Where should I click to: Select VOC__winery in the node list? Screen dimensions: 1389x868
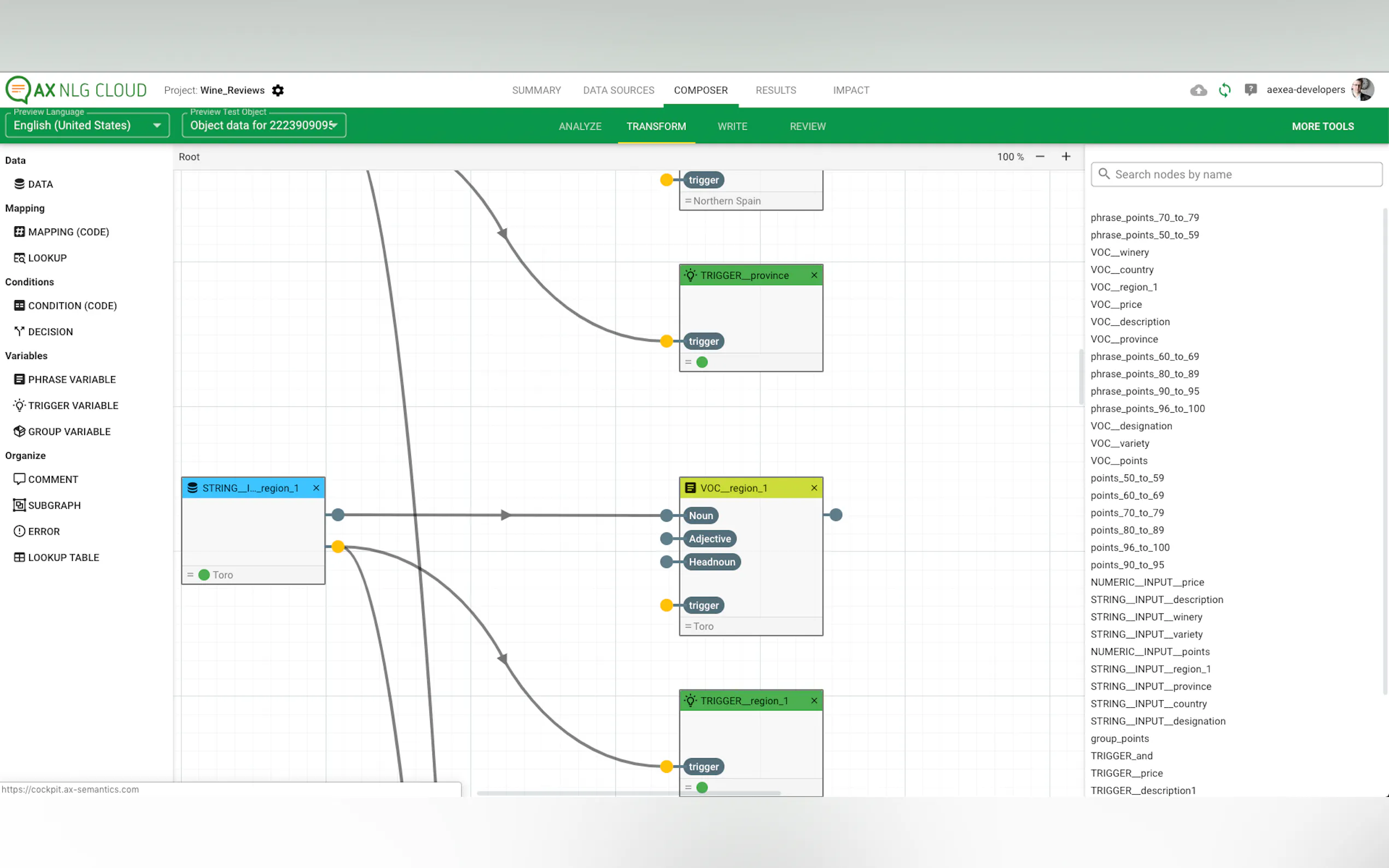coord(1119,252)
